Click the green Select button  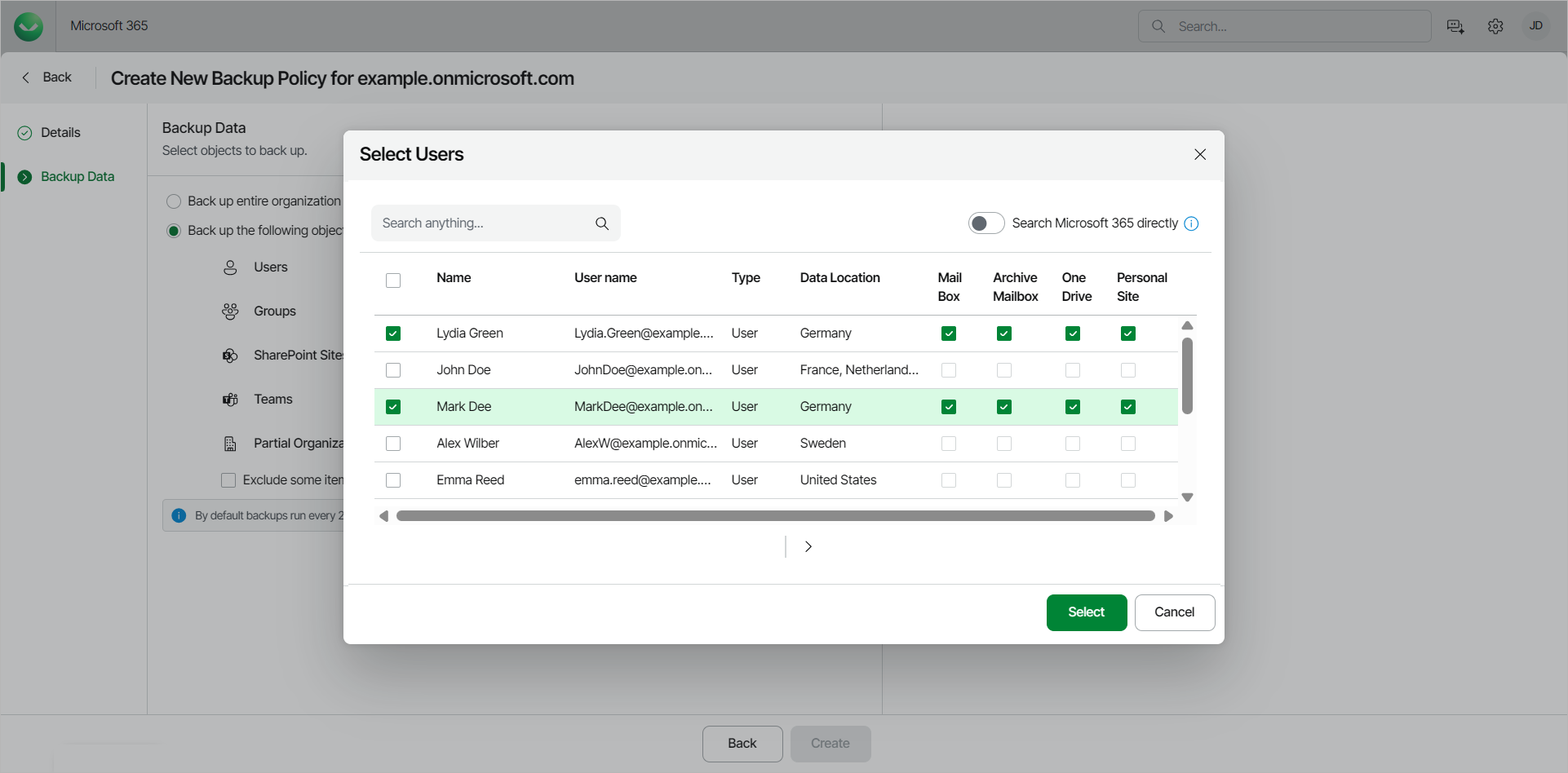[x=1086, y=612]
